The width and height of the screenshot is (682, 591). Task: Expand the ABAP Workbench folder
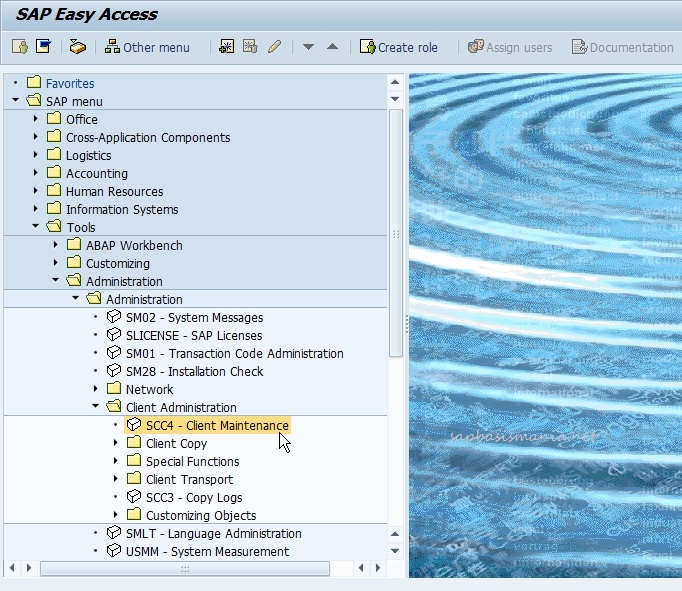pyautogui.click(x=56, y=245)
